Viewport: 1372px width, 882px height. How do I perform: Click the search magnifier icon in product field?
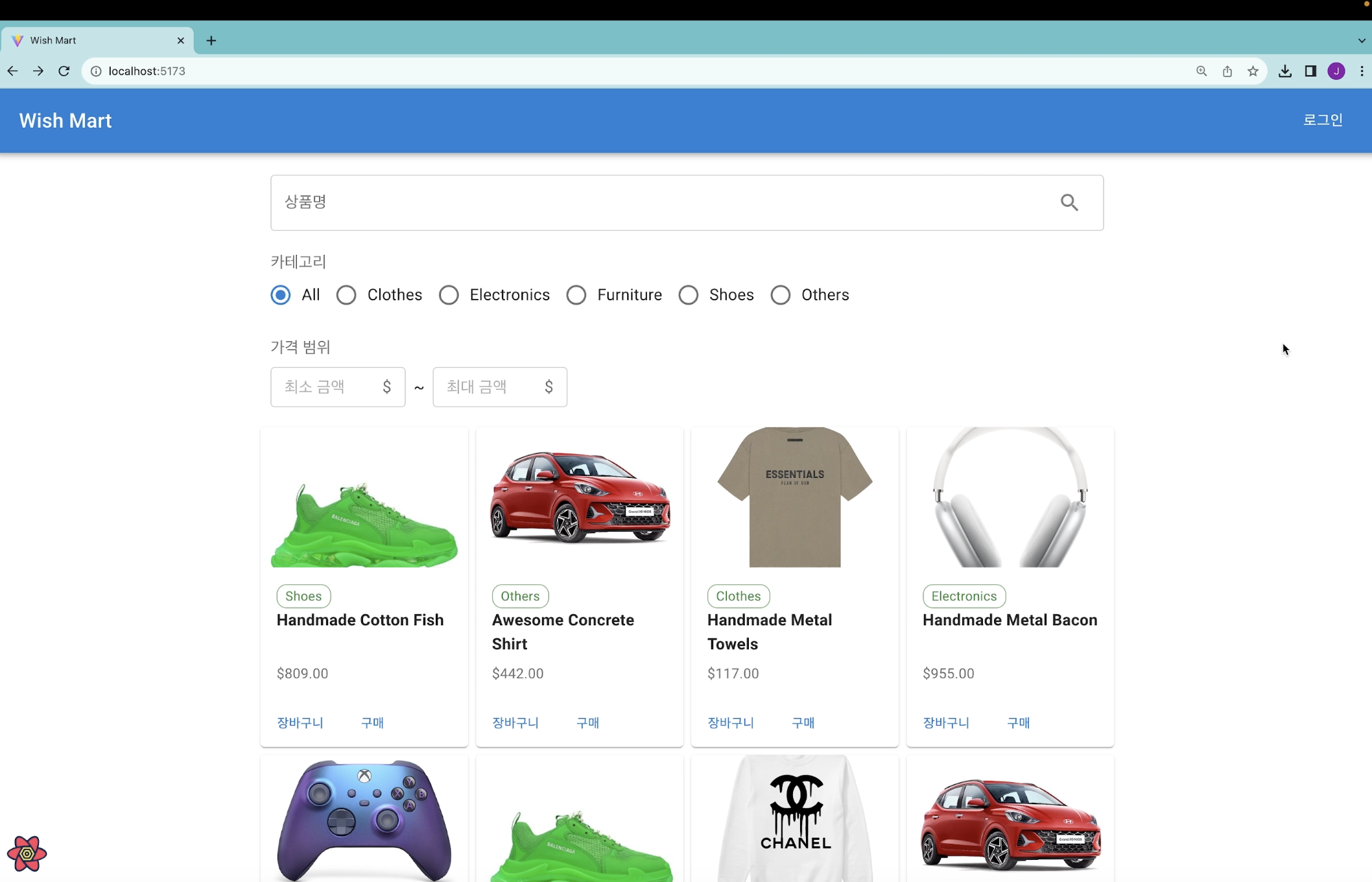(x=1069, y=202)
